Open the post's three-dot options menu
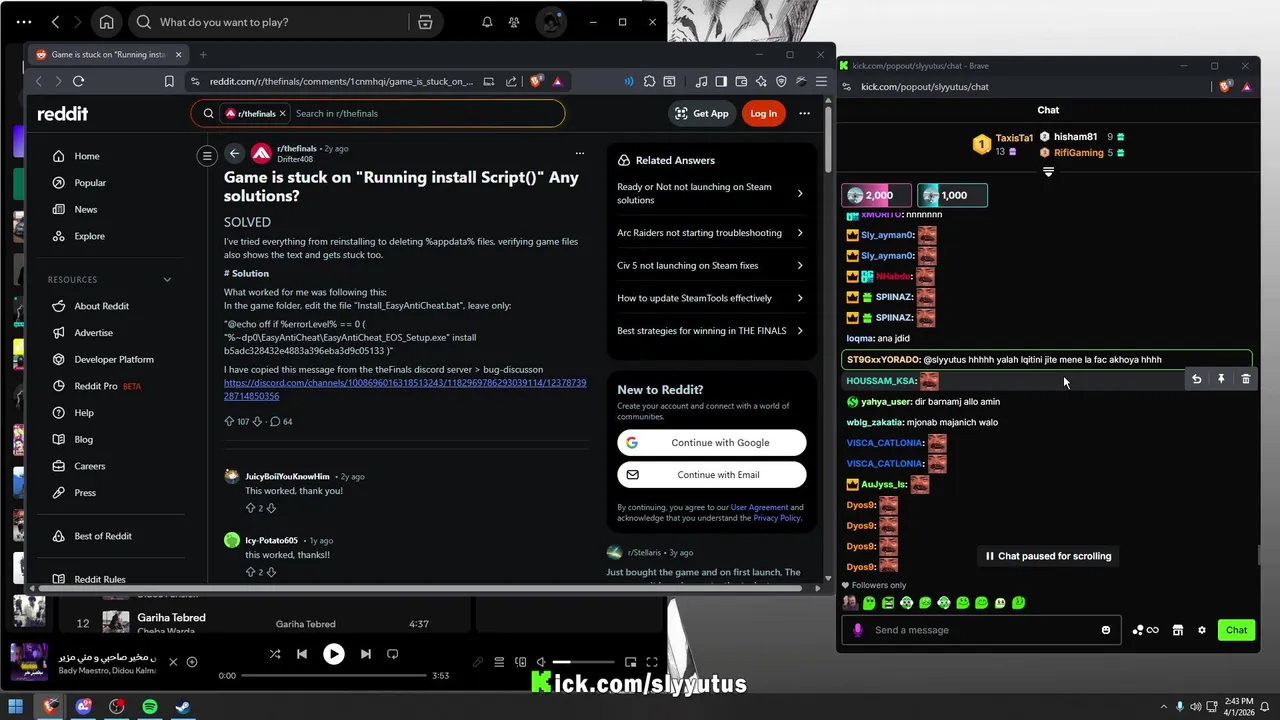 (579, 153)
